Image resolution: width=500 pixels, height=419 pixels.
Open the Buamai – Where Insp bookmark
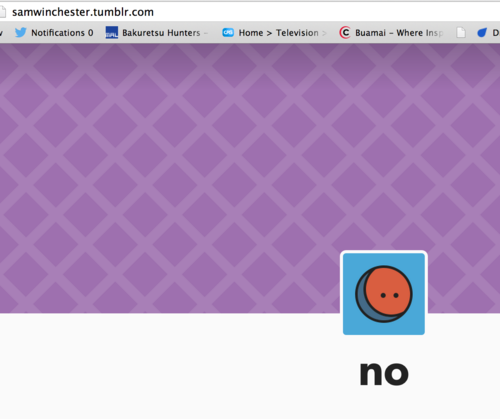click(391, 33)
